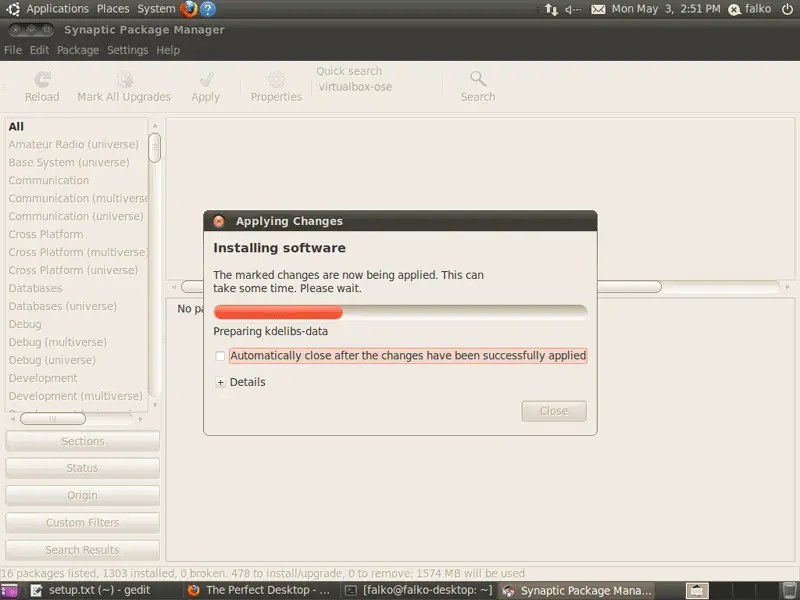Switch to falko@falko-desktop terminal window
800x600 pixels.
click(x=419, y=591)
